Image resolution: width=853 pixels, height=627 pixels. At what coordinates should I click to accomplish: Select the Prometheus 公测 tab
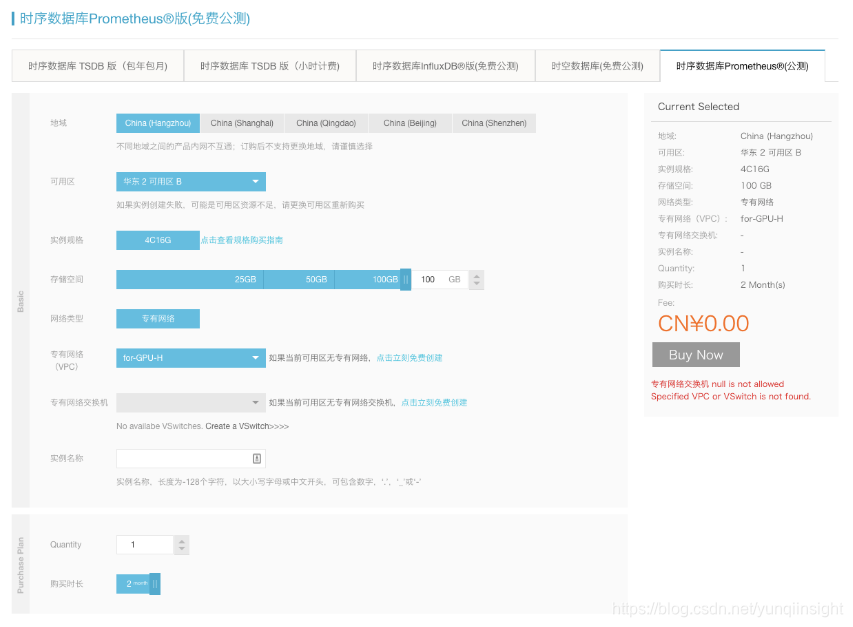pyautogui.click(x=742, y=66)
